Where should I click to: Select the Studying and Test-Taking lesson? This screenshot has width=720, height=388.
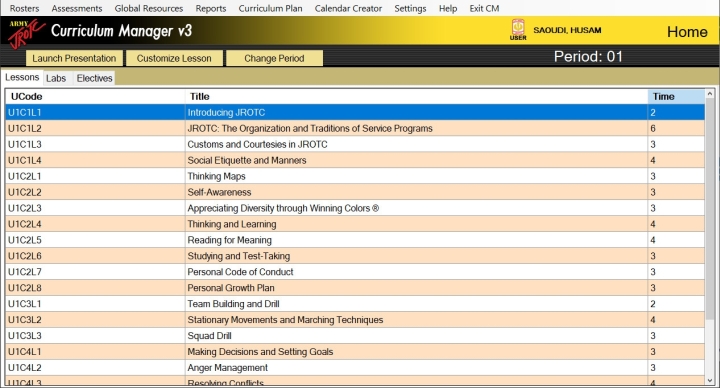355,256
